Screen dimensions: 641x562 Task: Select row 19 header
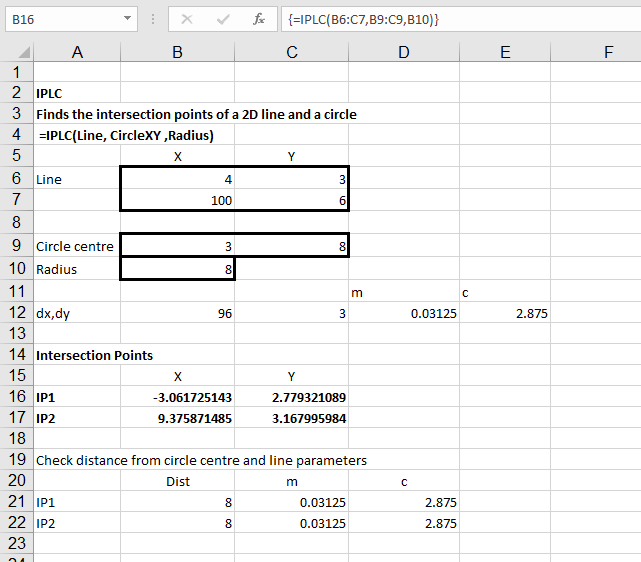click(x=16, y=460)
